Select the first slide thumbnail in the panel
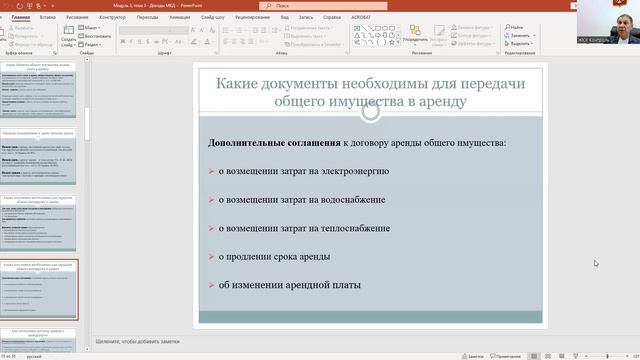The height and width of the screenshot is (360, 640). coord(38,90)
